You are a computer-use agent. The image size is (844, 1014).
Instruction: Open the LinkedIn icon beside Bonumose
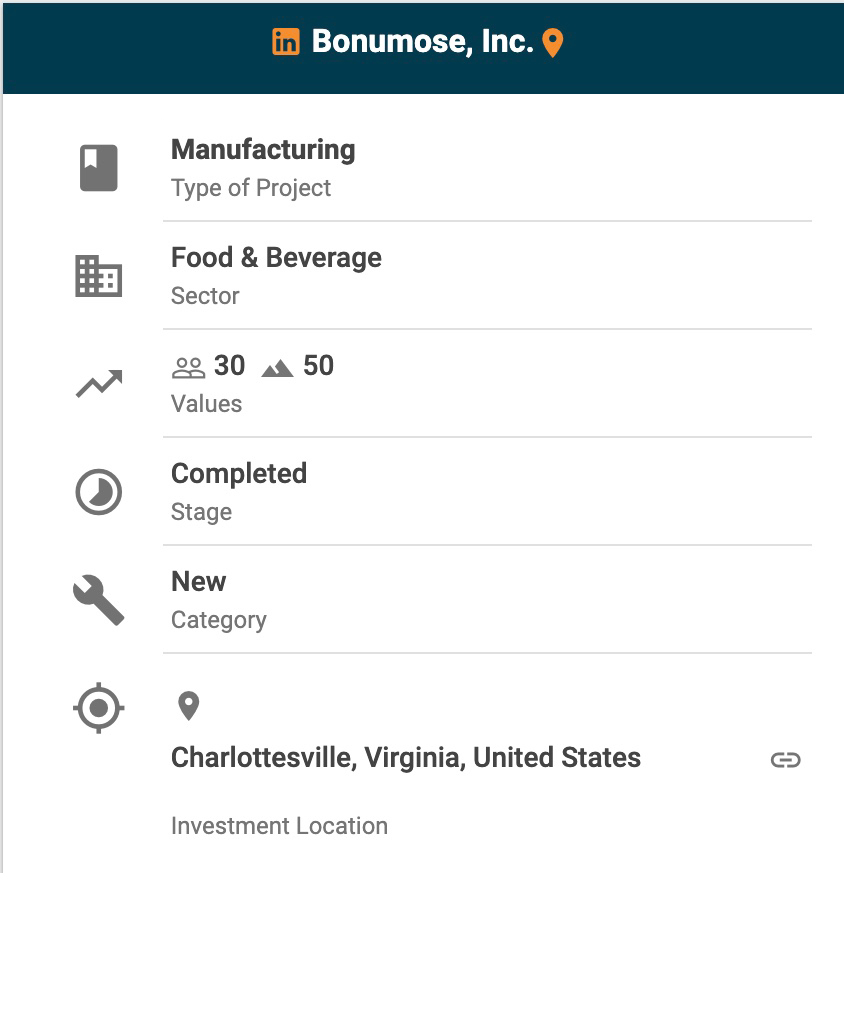286,42
